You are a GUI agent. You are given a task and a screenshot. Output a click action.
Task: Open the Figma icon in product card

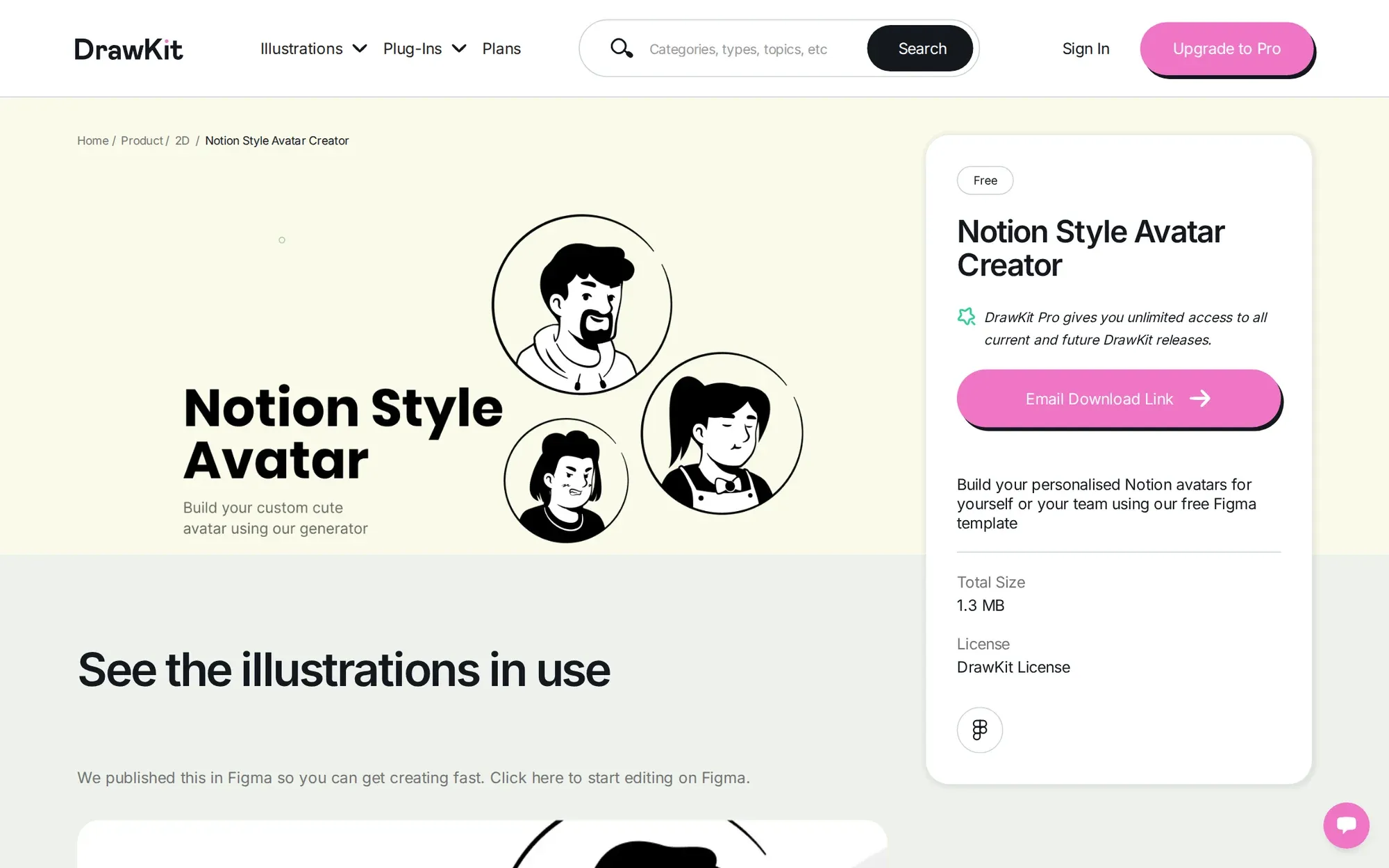(x=979, y=730)
